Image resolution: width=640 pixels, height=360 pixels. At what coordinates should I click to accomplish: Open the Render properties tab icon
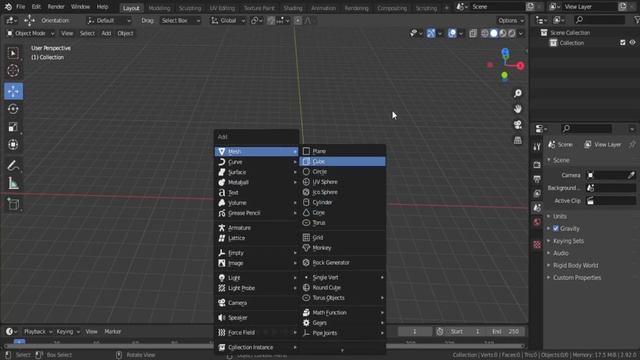pos(537,164)
